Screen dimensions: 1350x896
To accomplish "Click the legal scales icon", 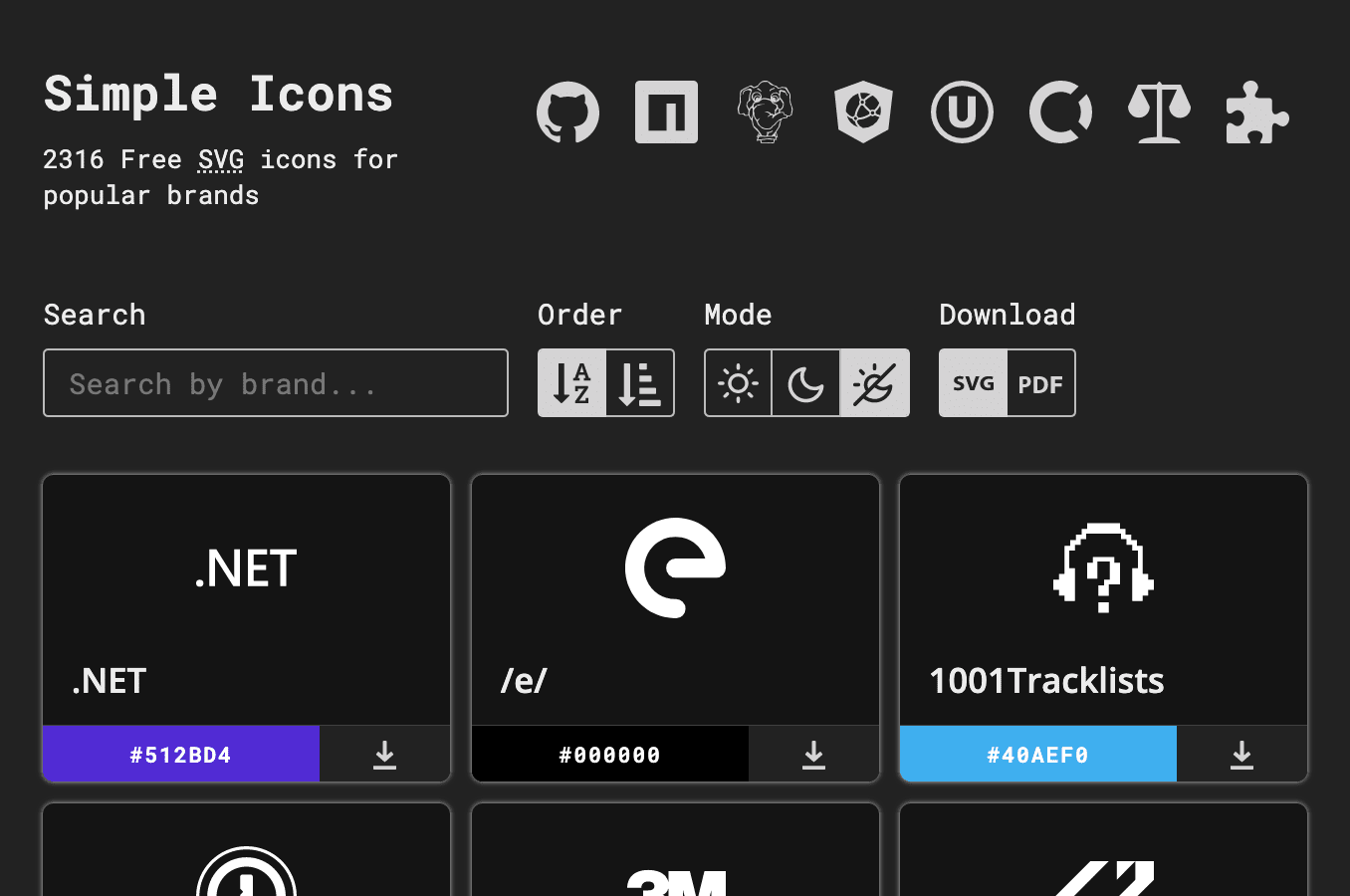I will click(x=1159, y=112).
